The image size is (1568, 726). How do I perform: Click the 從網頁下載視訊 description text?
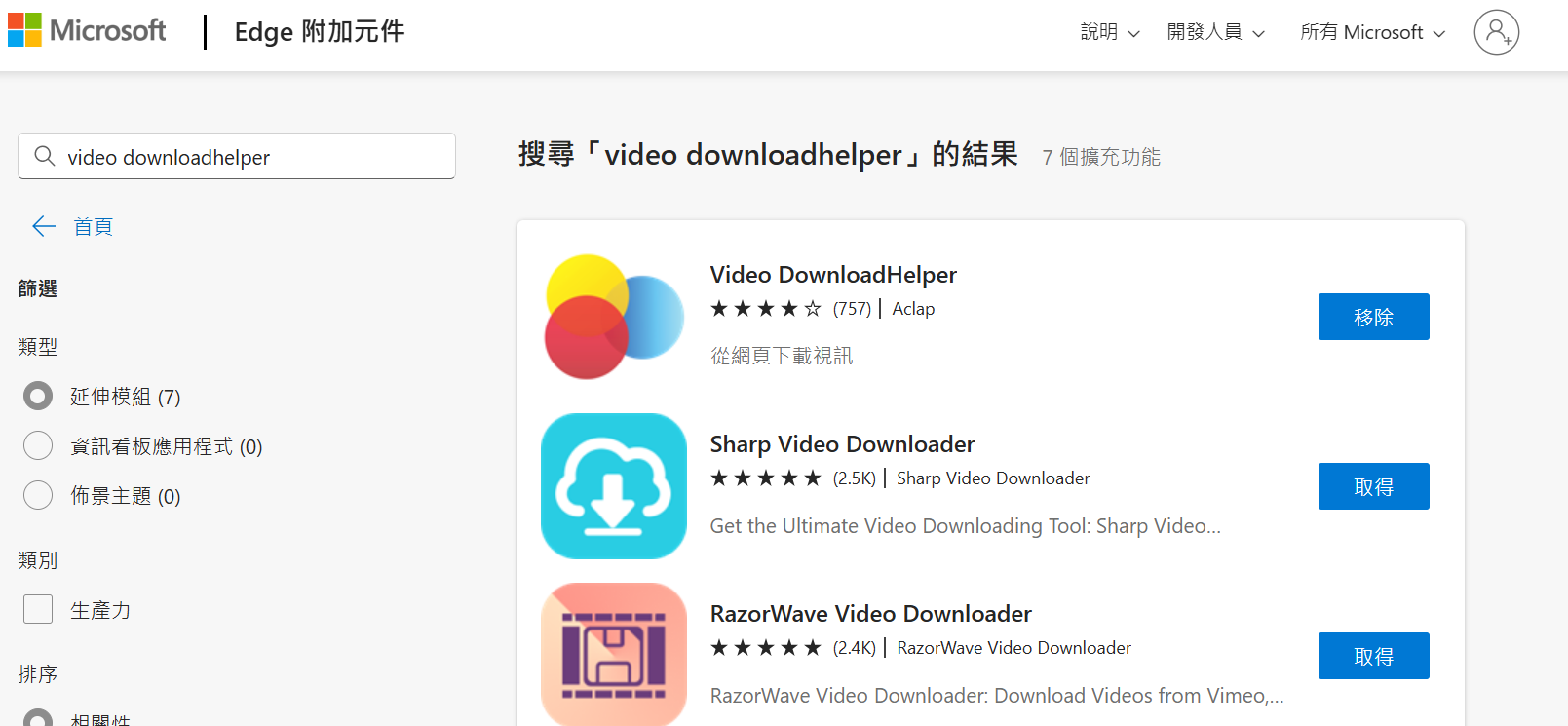click(x=782, y=356)
